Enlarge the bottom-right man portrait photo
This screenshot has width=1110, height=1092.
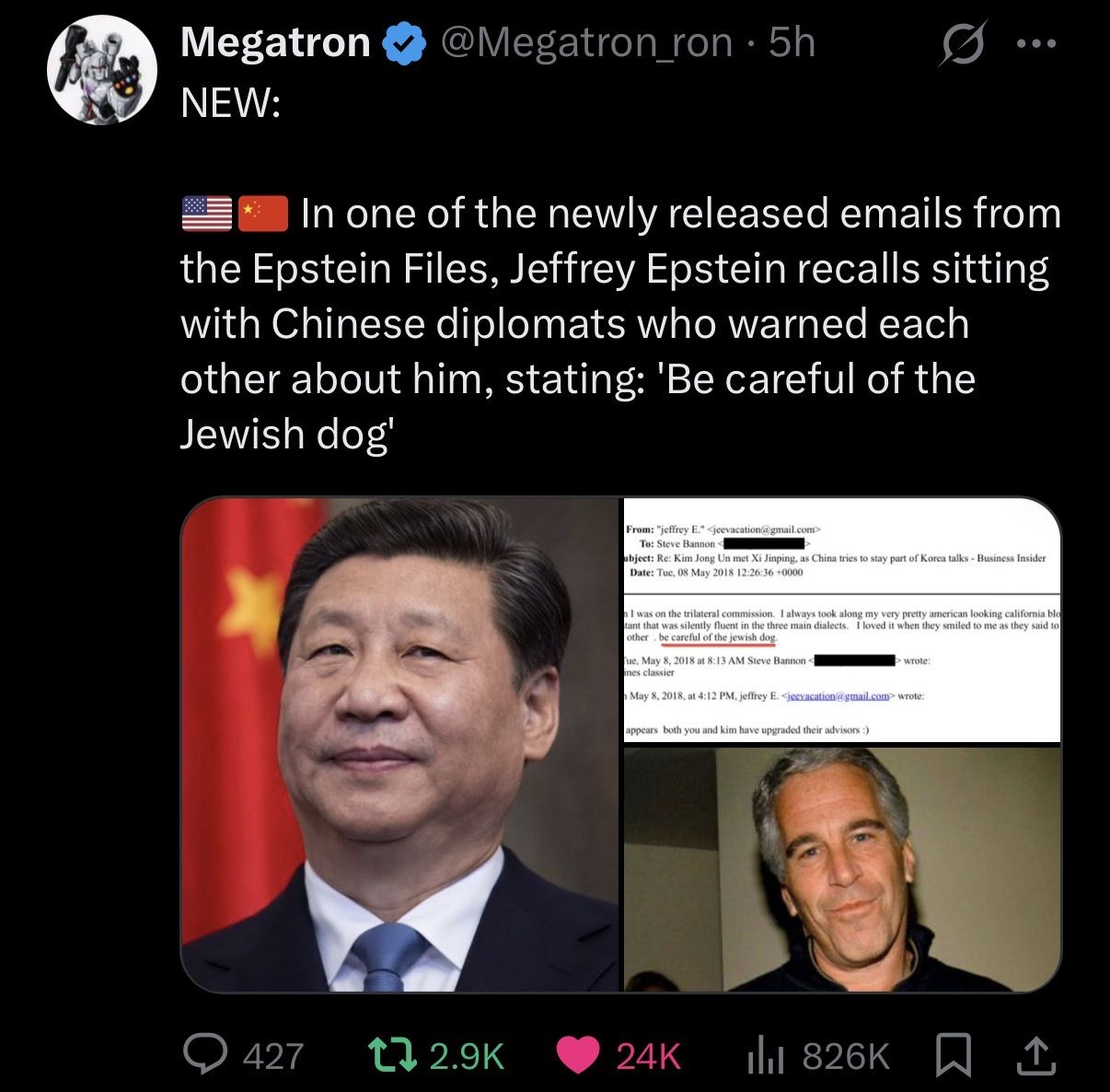coord(842,869)
